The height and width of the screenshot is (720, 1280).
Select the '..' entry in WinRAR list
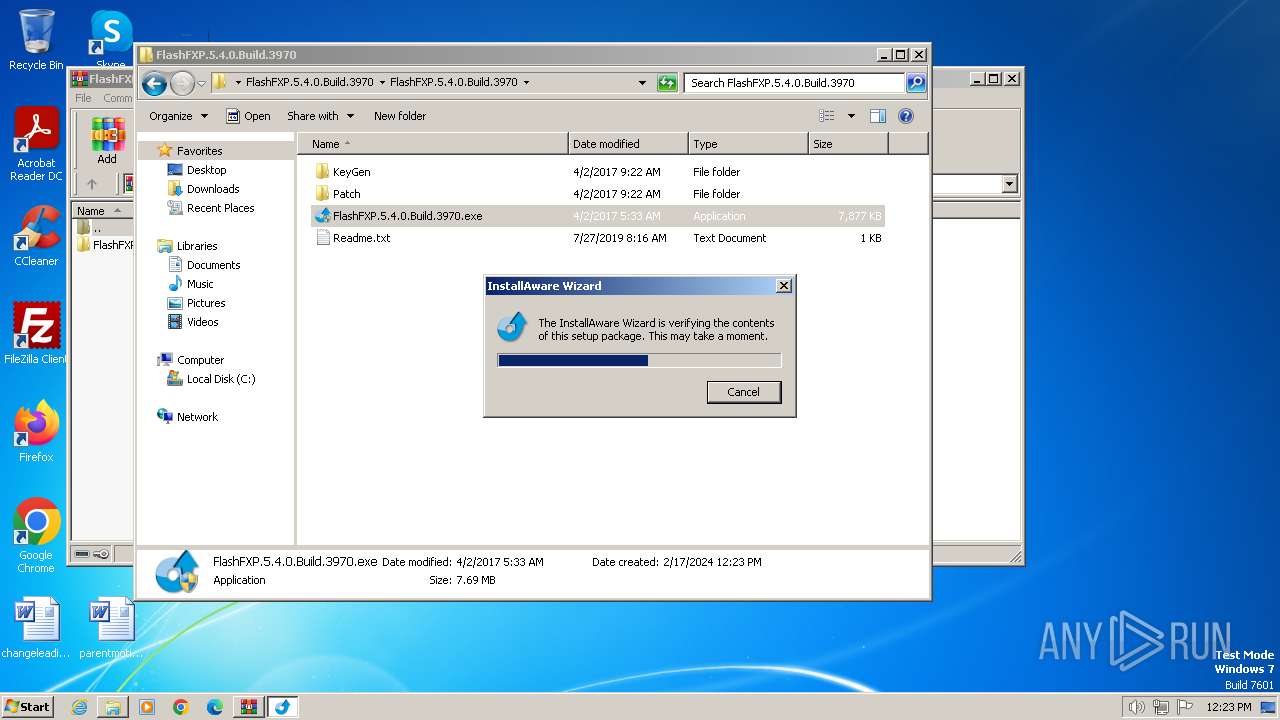pyautogui.click(x=96, y=228)
